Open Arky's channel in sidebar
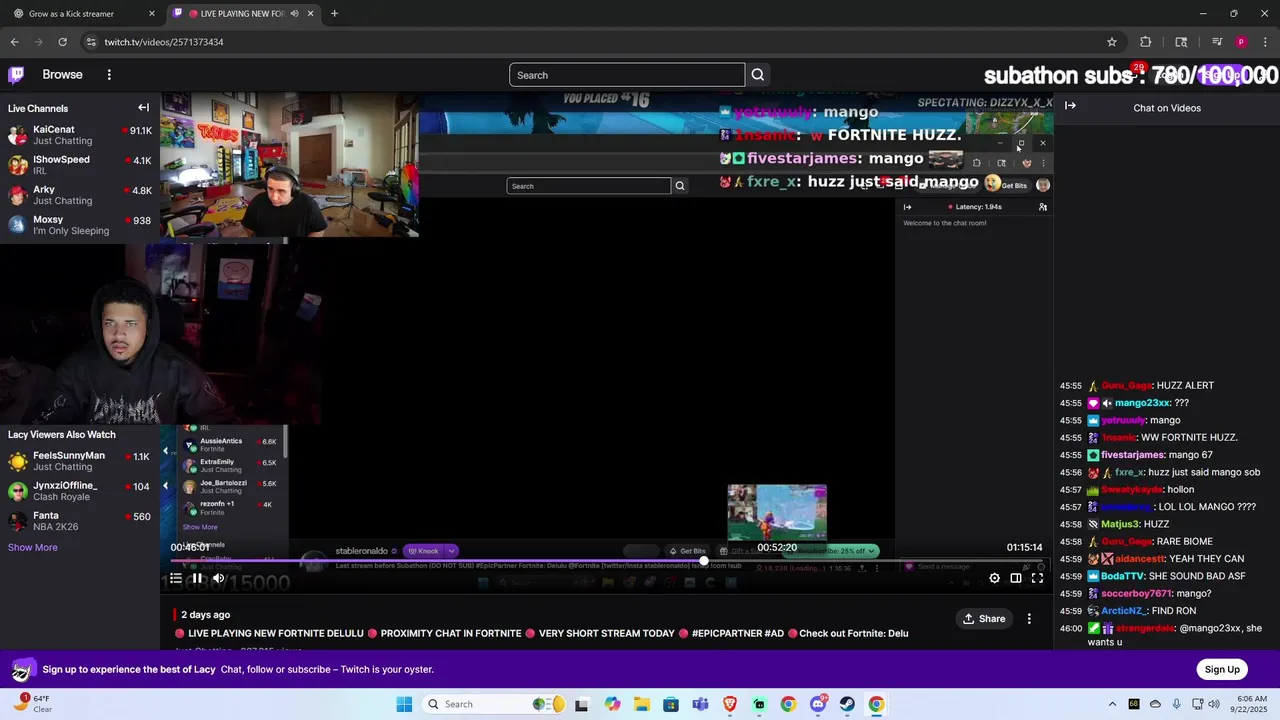This screenshot has width=1280, height=720. click(80, 195)
